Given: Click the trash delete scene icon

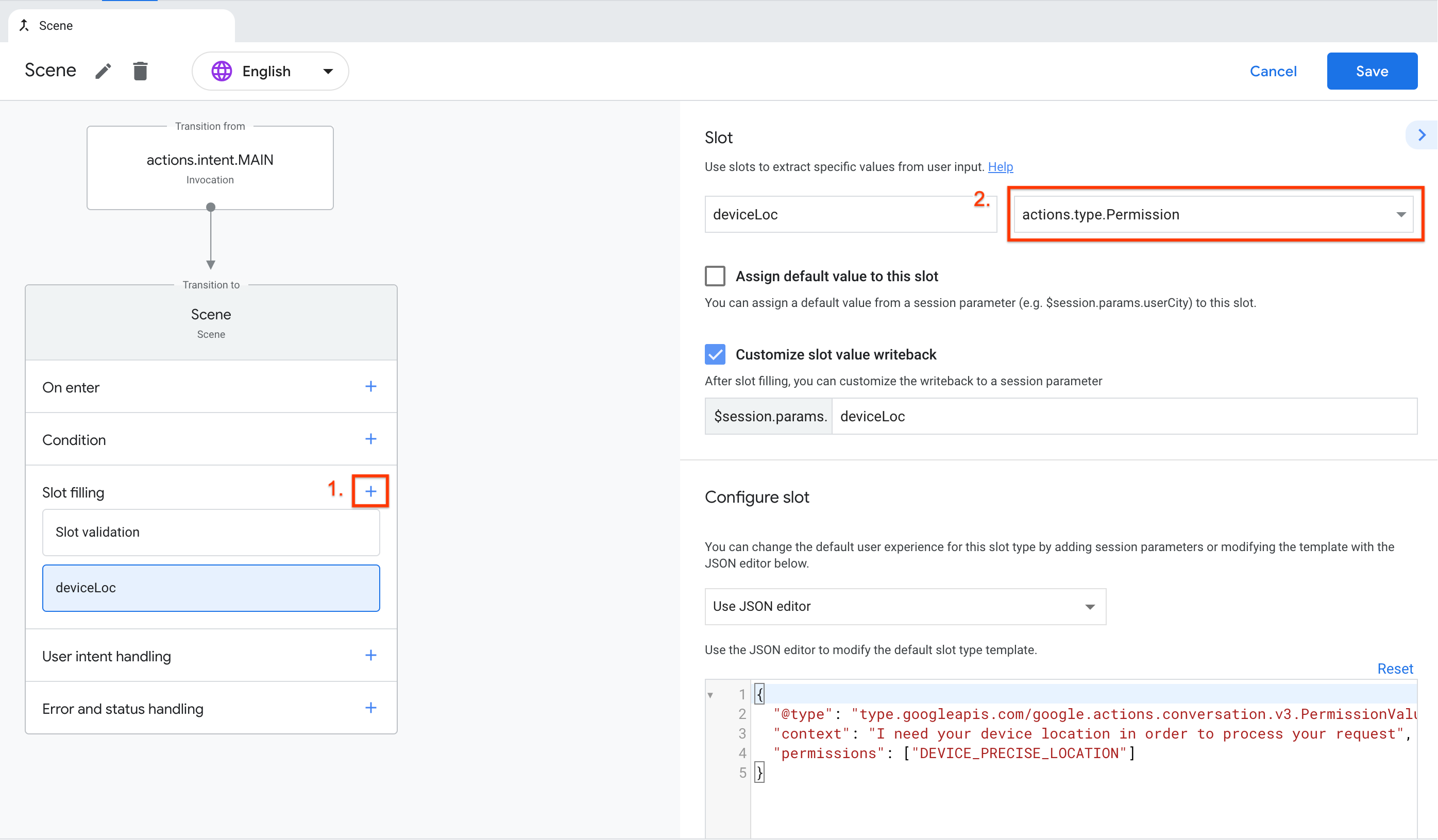Looking at the screenshot, I should point(140,71).
